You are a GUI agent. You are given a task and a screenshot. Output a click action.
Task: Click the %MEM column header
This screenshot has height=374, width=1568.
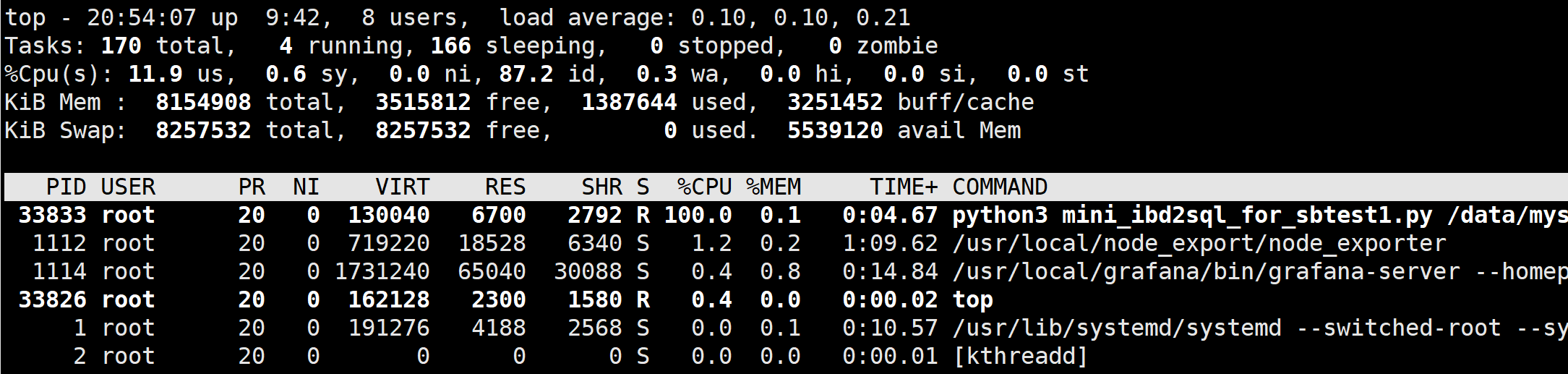(773, 187)
